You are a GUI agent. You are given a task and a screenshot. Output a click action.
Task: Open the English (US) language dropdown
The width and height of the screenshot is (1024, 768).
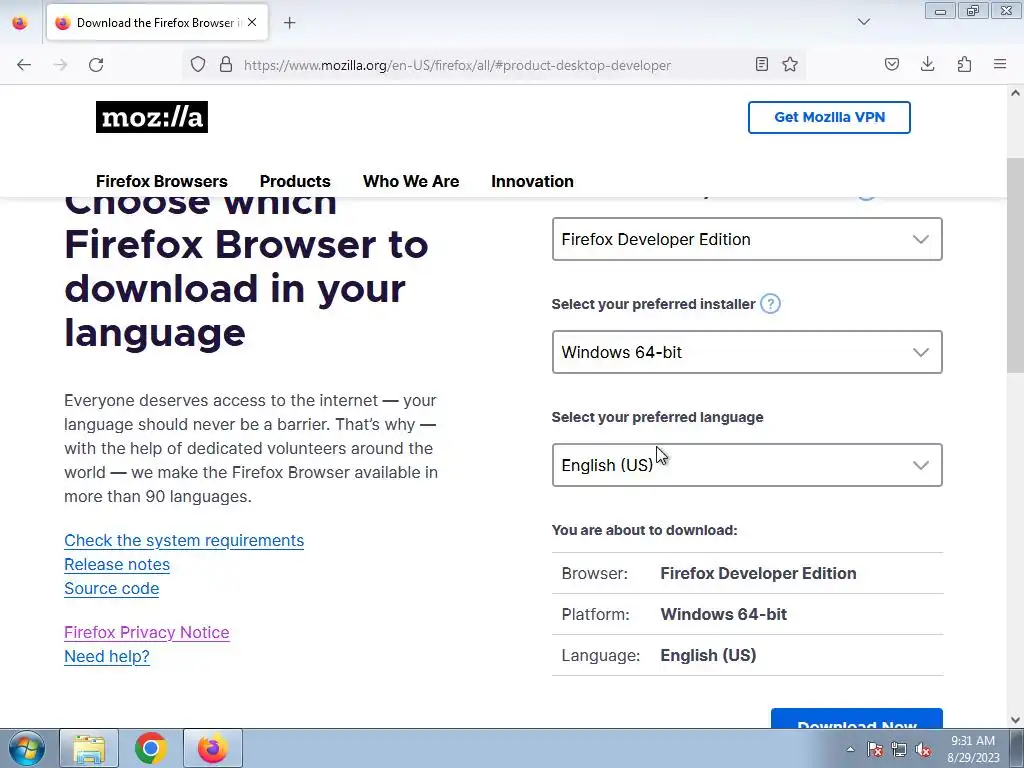coord(747,465)
